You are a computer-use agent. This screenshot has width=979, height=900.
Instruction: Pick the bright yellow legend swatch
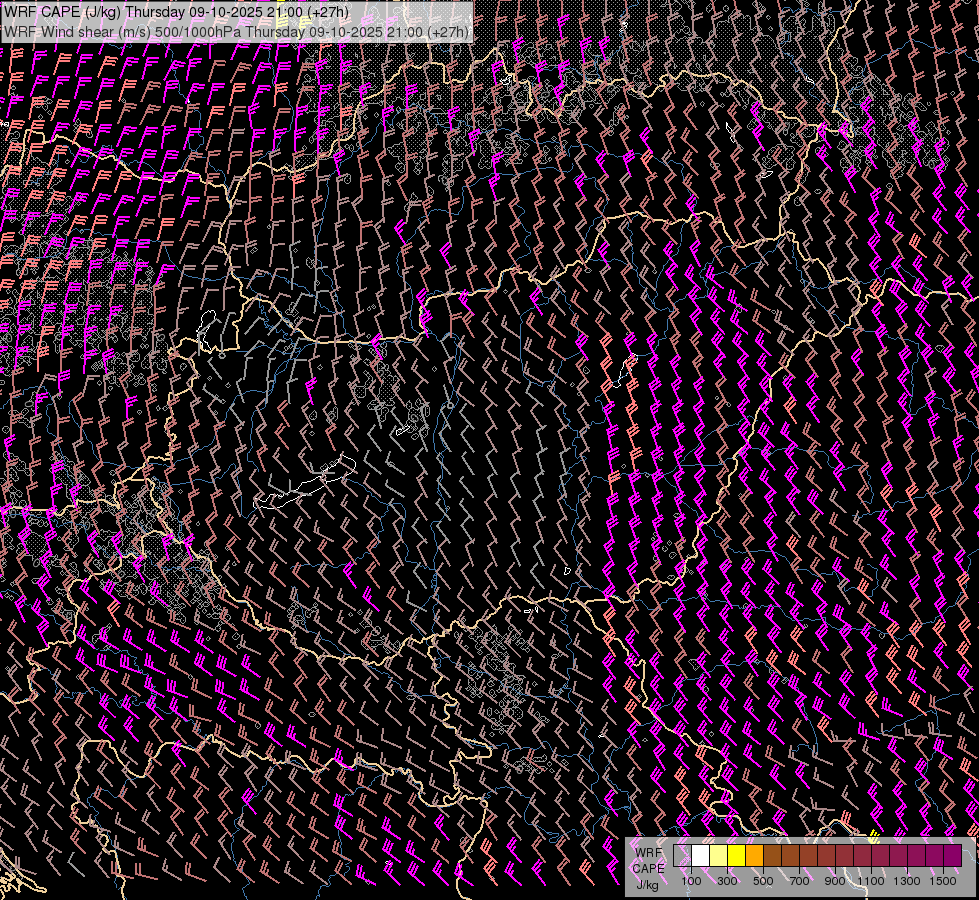coord(736,856)
